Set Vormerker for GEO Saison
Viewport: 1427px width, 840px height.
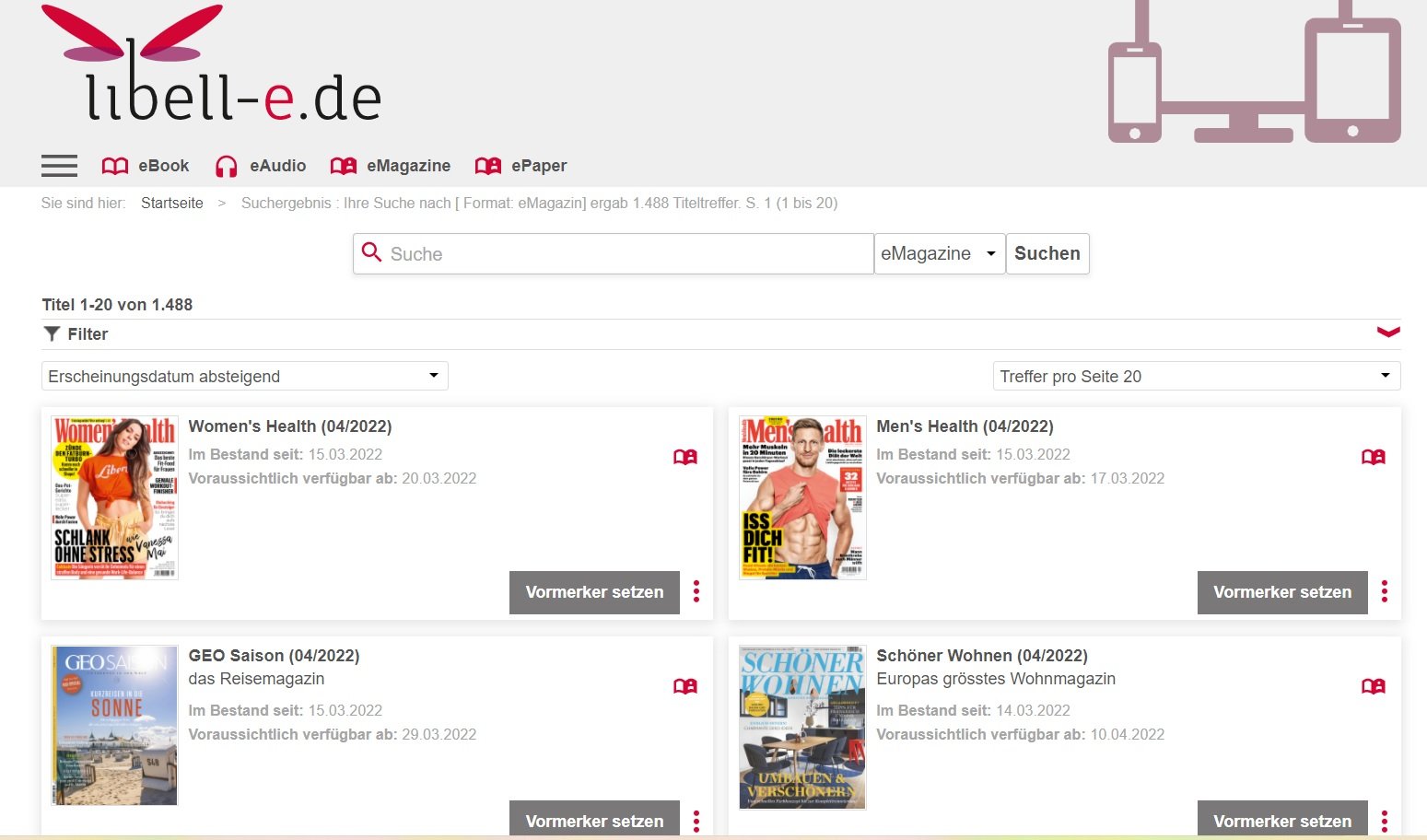click(594, 819)
